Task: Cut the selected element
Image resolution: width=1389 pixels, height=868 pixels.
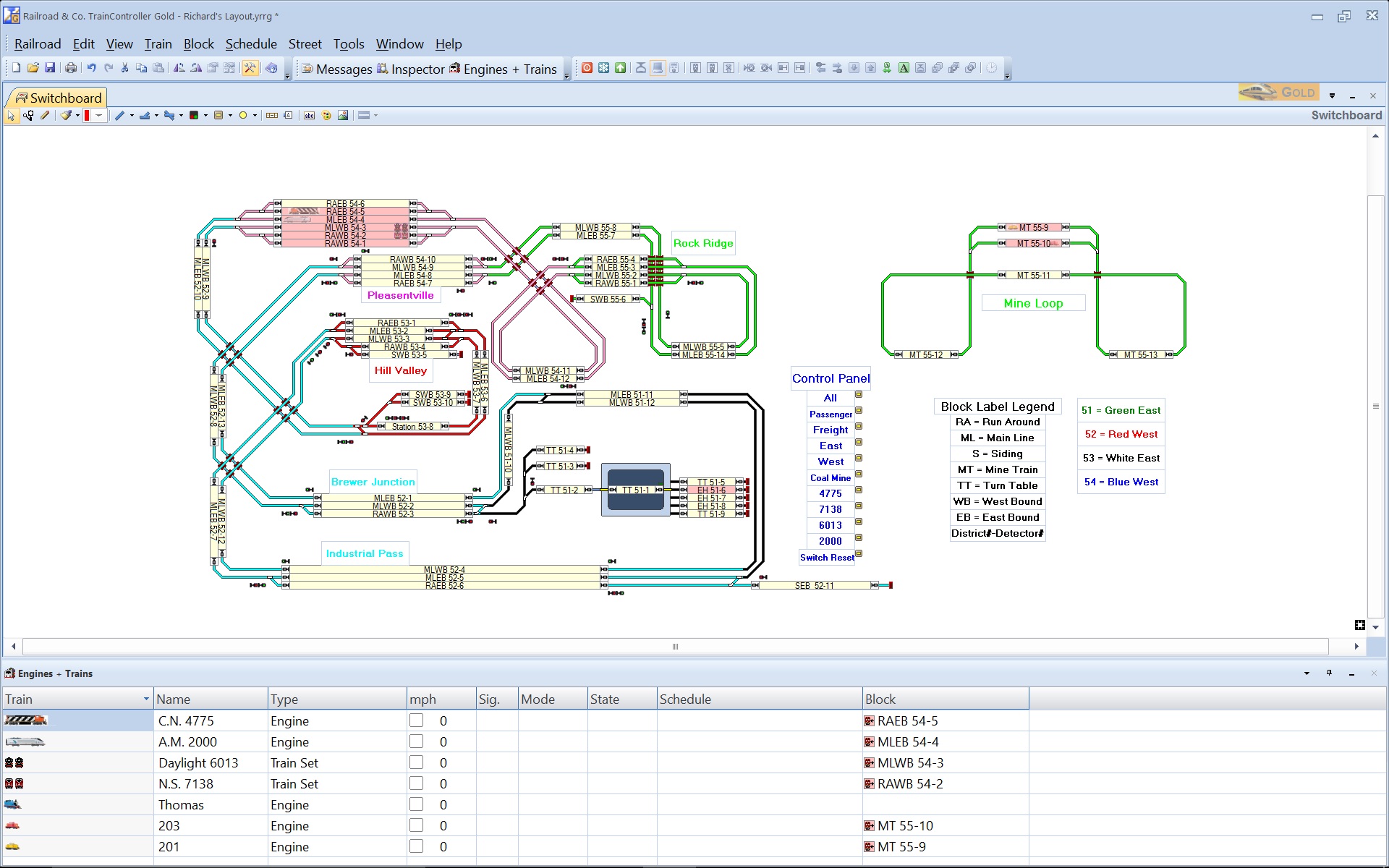Action: (124, 68)
